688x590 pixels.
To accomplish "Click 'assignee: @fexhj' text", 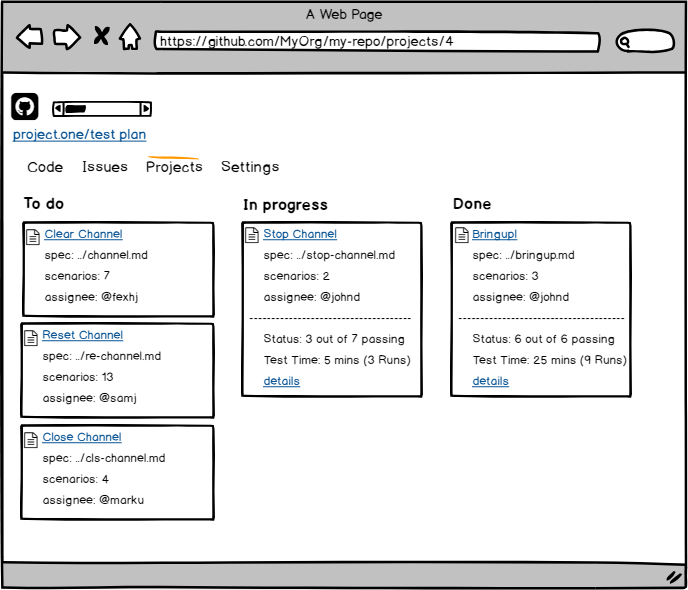I will click(91, 297).
